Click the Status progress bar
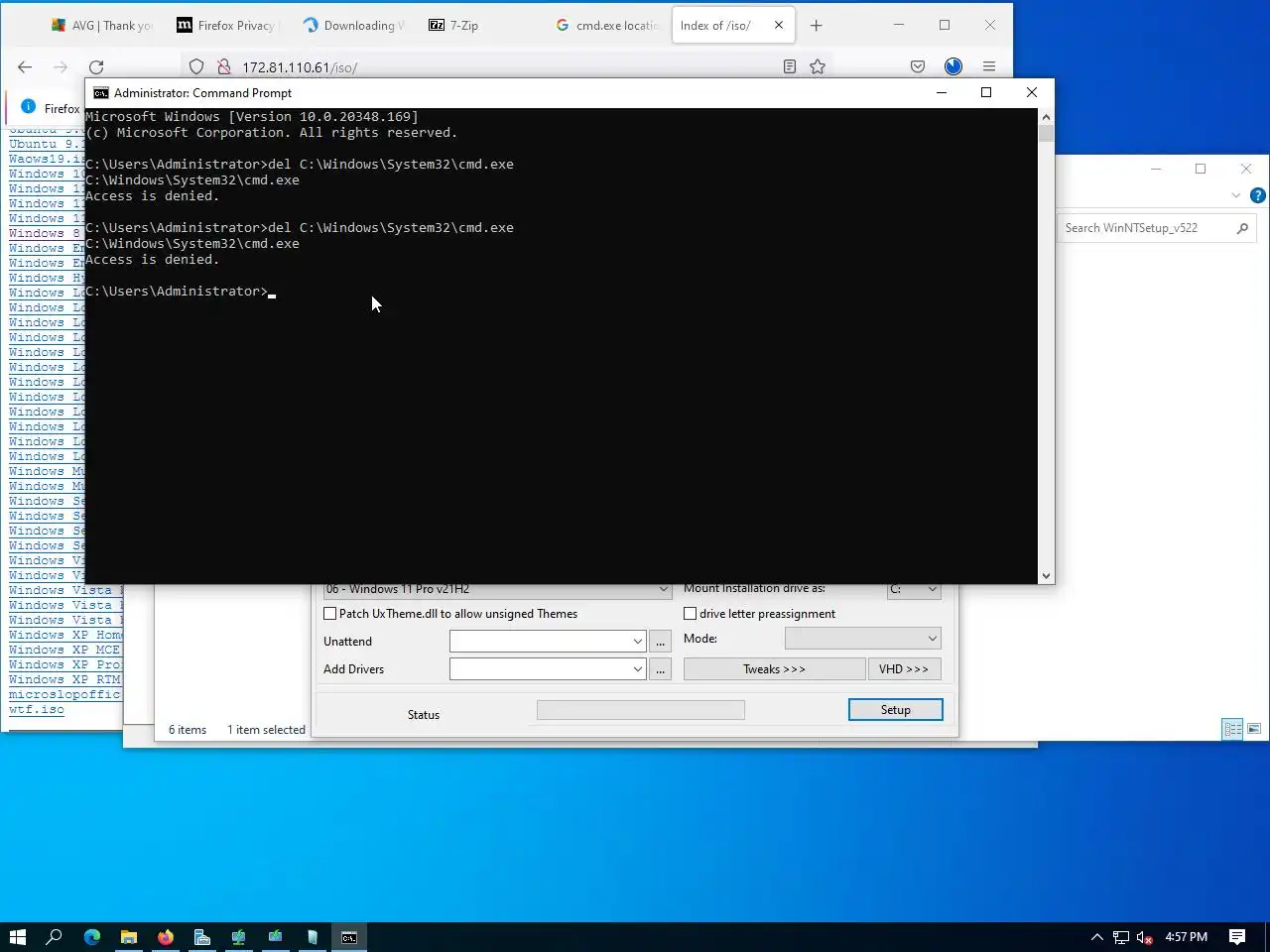The height and width of the screenshot is (952, 1270). click(x=641, y=710)
